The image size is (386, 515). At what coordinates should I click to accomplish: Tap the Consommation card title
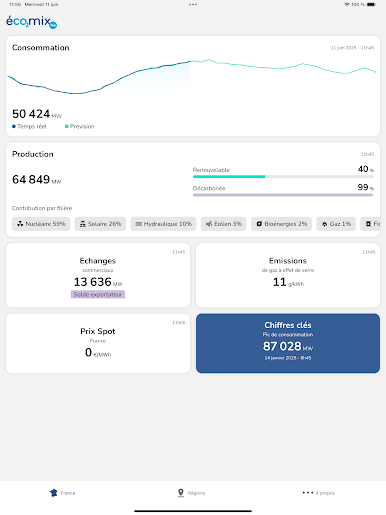(x=41, y=48)
